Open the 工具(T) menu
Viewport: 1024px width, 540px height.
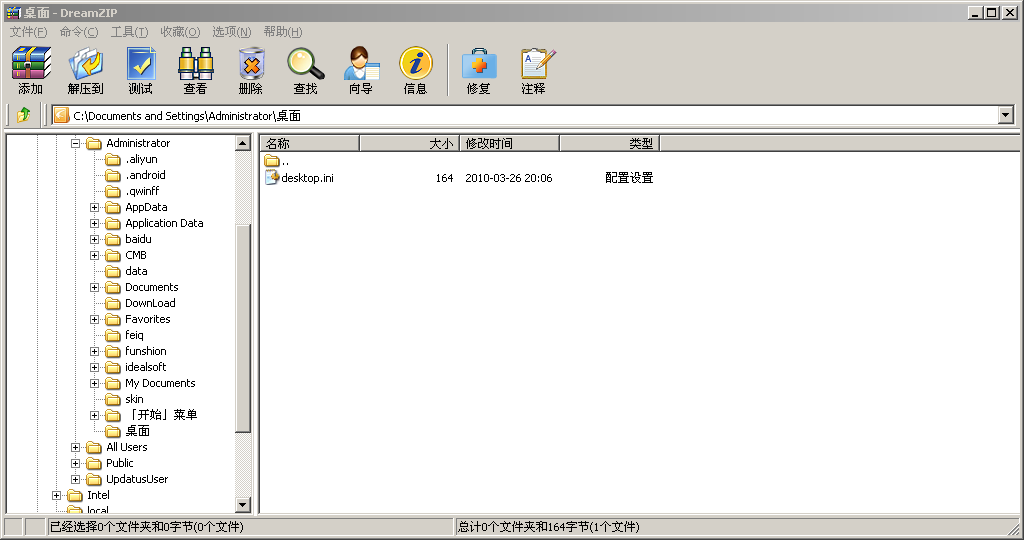coord(129,32)
